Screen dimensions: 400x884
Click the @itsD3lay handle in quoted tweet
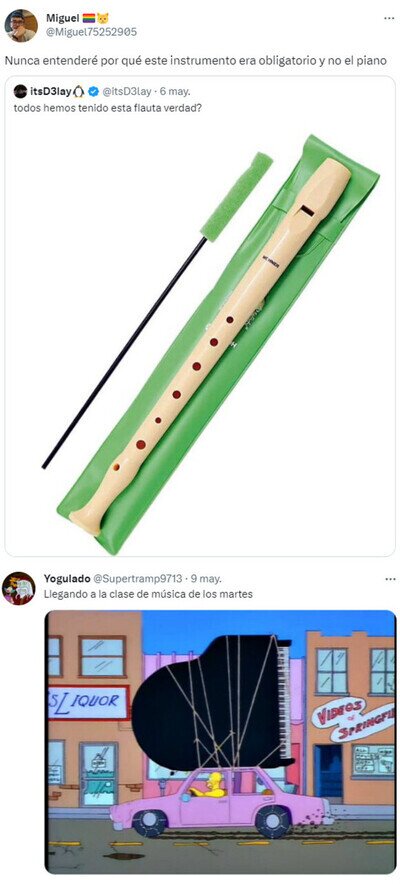(127, 92)
